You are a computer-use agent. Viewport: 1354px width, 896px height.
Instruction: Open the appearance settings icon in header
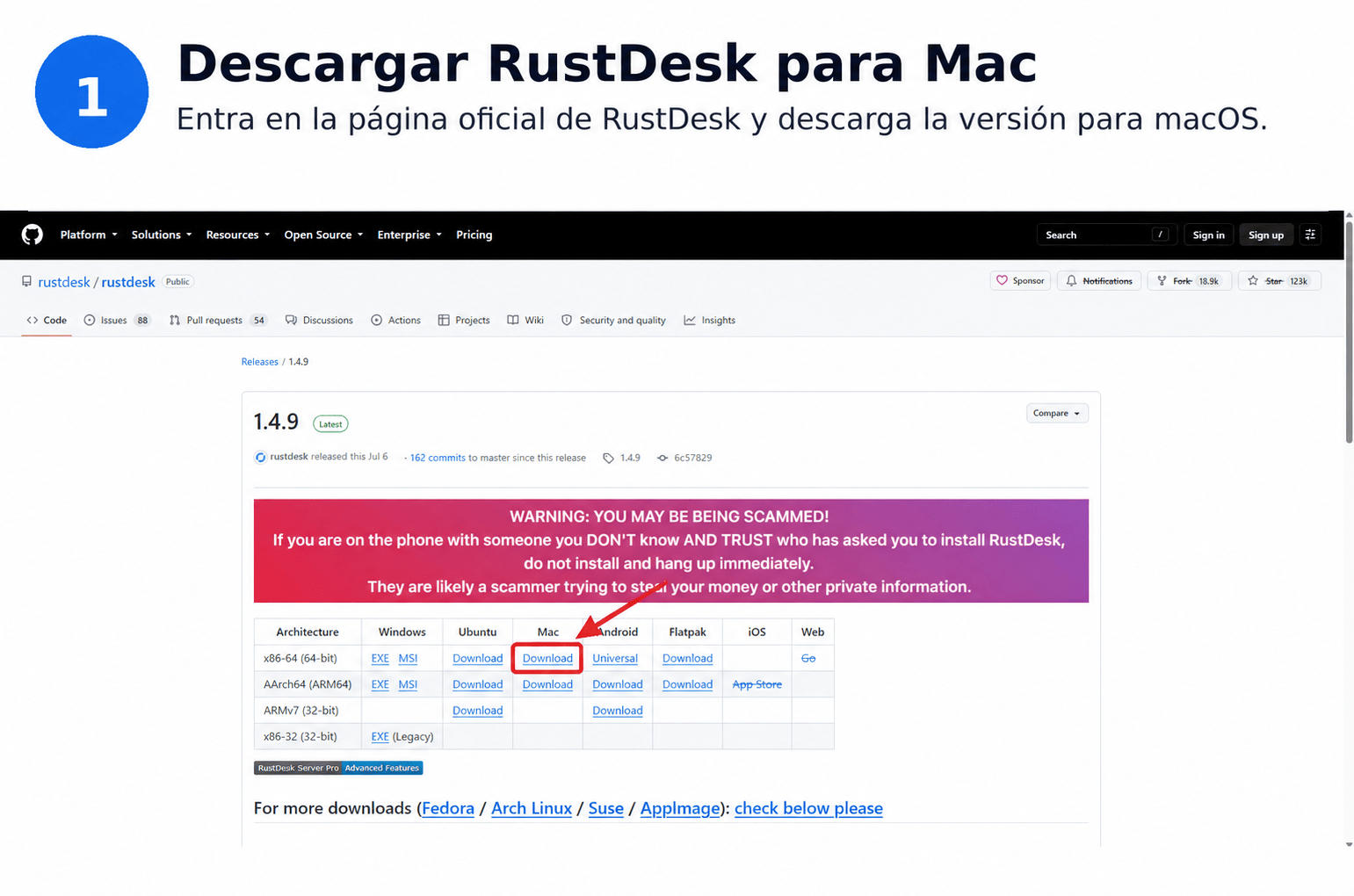(x=1310, y=235)
